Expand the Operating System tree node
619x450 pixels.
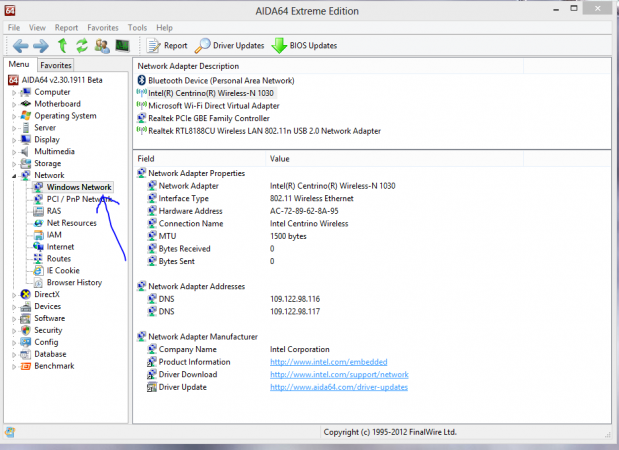point(14,116)
